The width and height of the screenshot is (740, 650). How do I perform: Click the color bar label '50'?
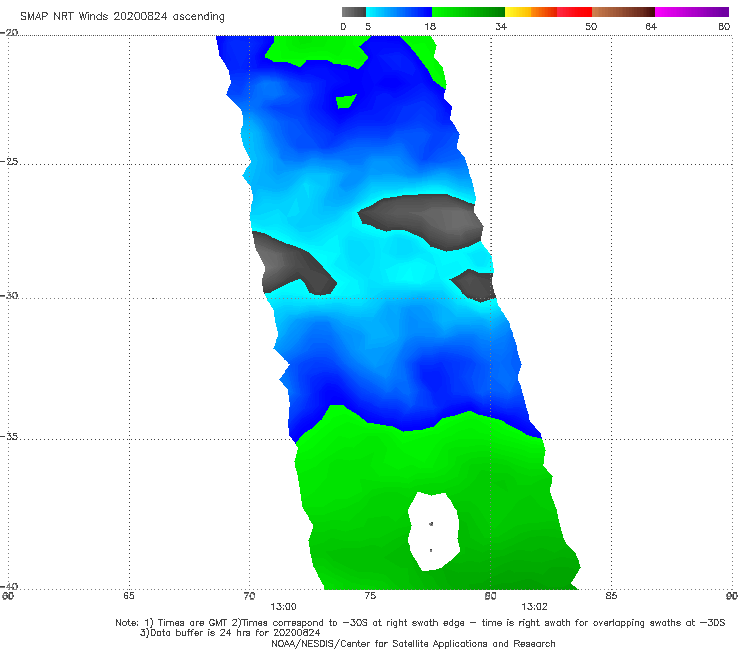(591, 27)
